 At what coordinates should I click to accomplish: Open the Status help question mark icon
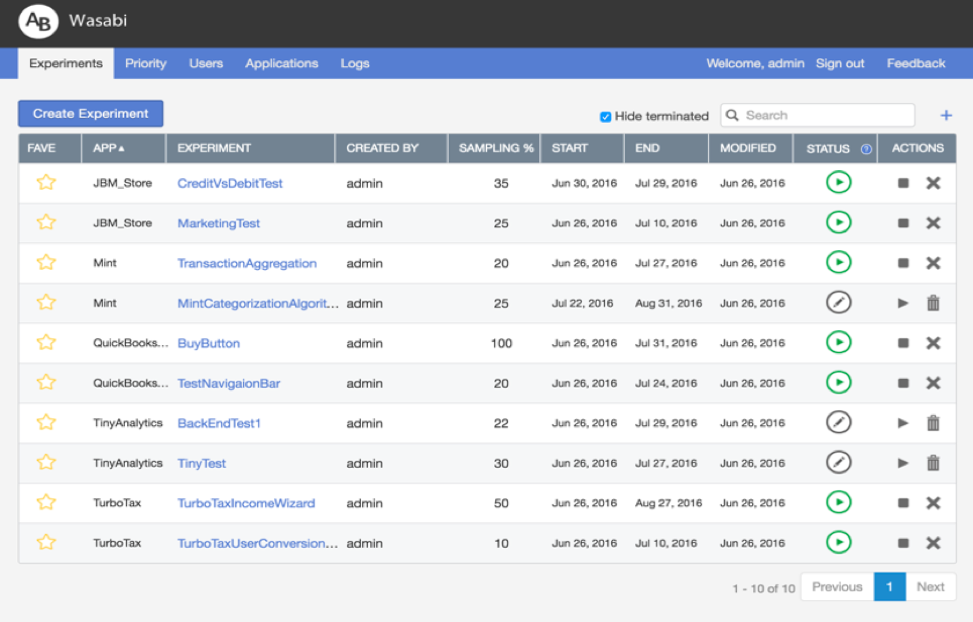coord(866,149)
